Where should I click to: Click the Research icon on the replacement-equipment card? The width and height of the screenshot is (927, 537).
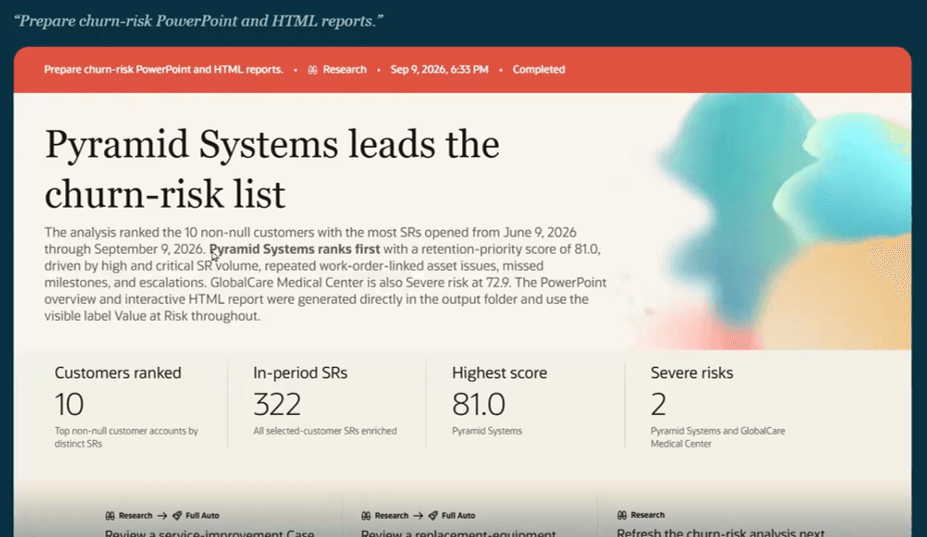tap(366, 516)
